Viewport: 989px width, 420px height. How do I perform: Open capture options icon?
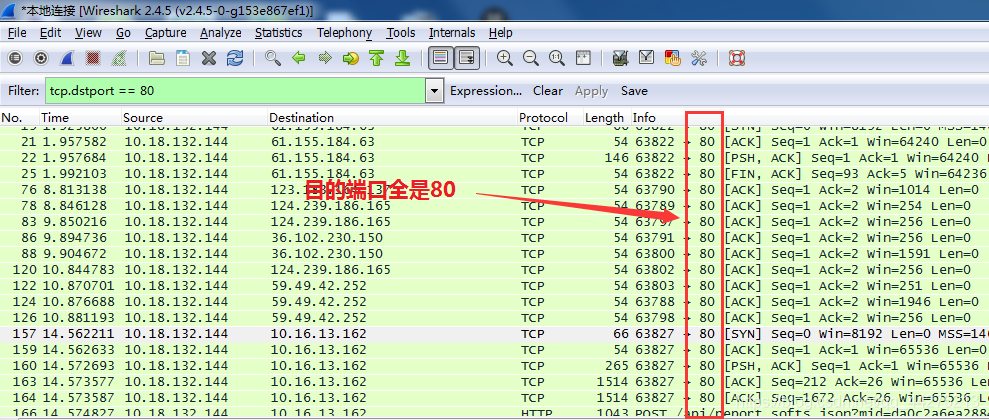click(41, 59)
